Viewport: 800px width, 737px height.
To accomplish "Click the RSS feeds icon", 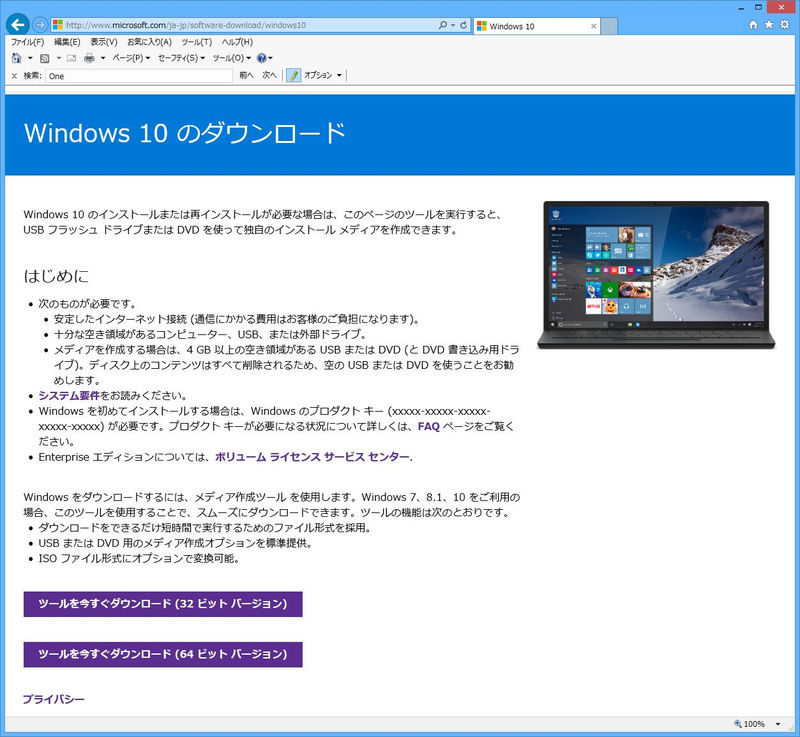I will click(x=44, y=58).
